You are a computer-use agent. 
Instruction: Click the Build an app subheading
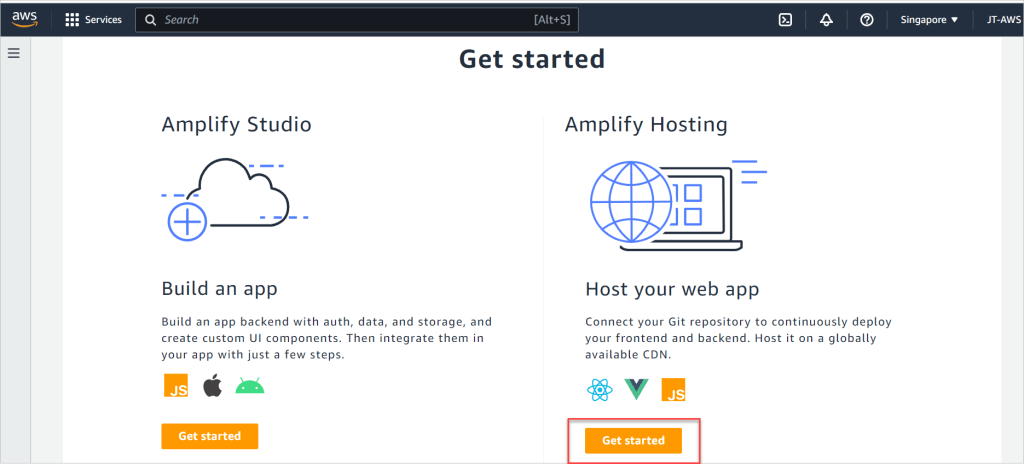(219, 289)
